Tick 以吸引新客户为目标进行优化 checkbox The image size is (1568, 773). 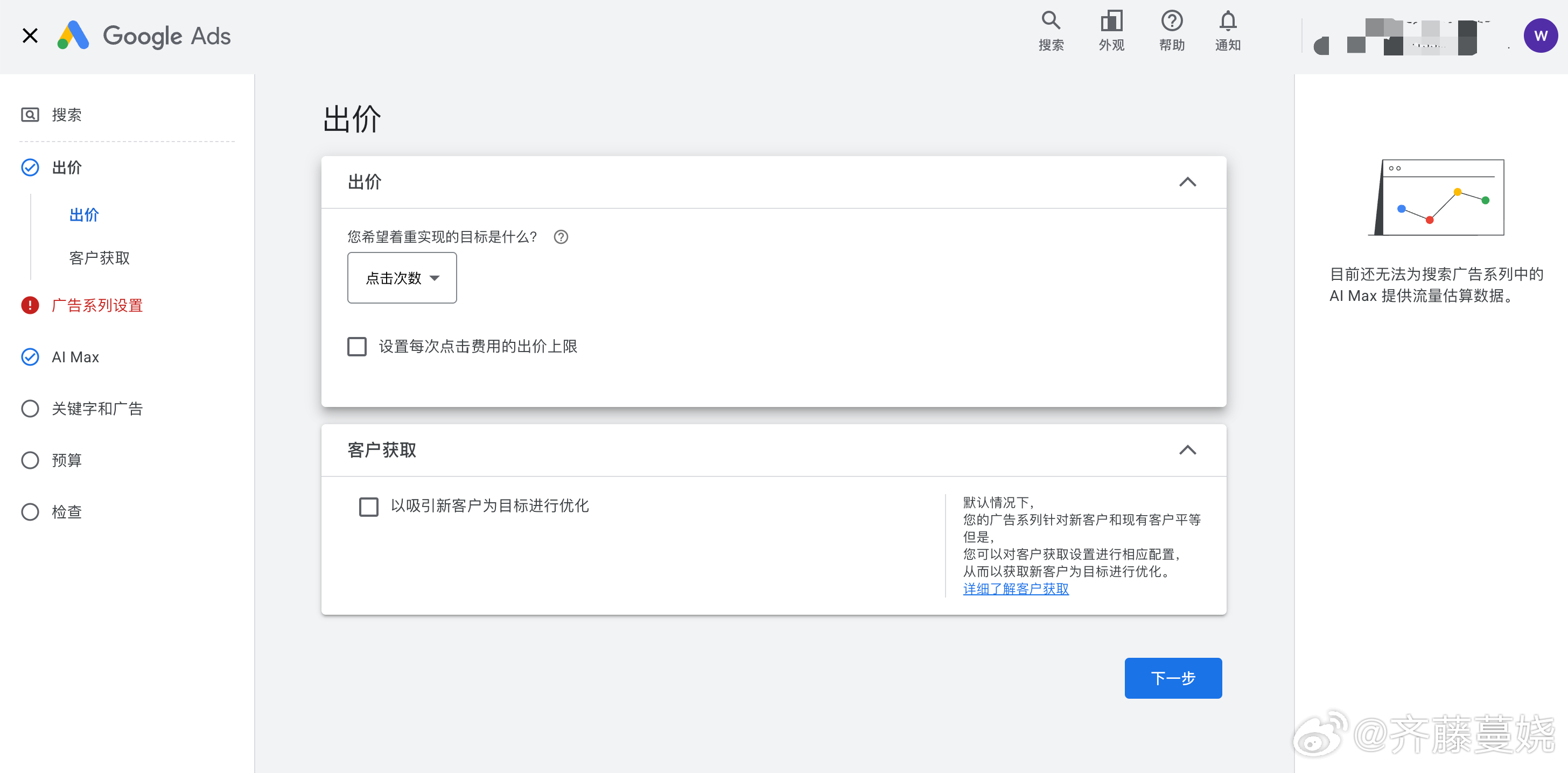pos(368,507)
